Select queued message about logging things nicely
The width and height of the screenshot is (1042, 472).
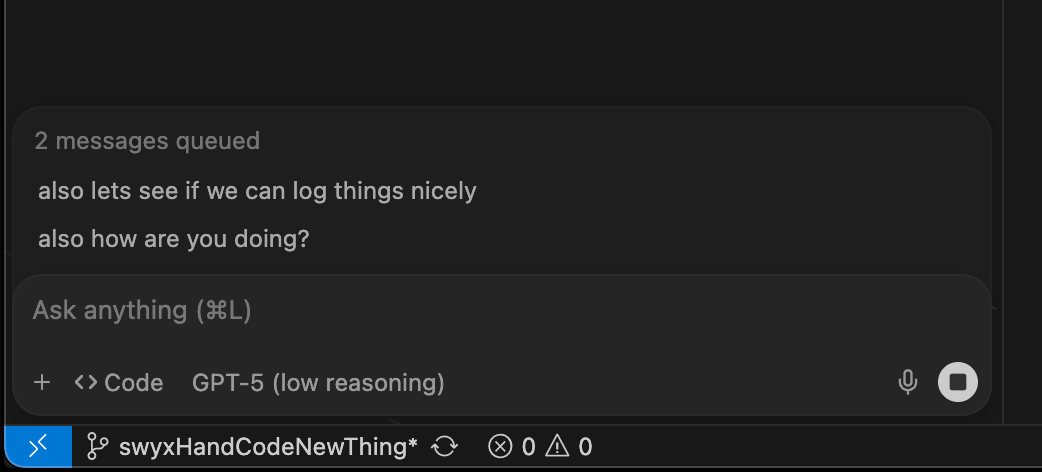click(x=257, y=190)
